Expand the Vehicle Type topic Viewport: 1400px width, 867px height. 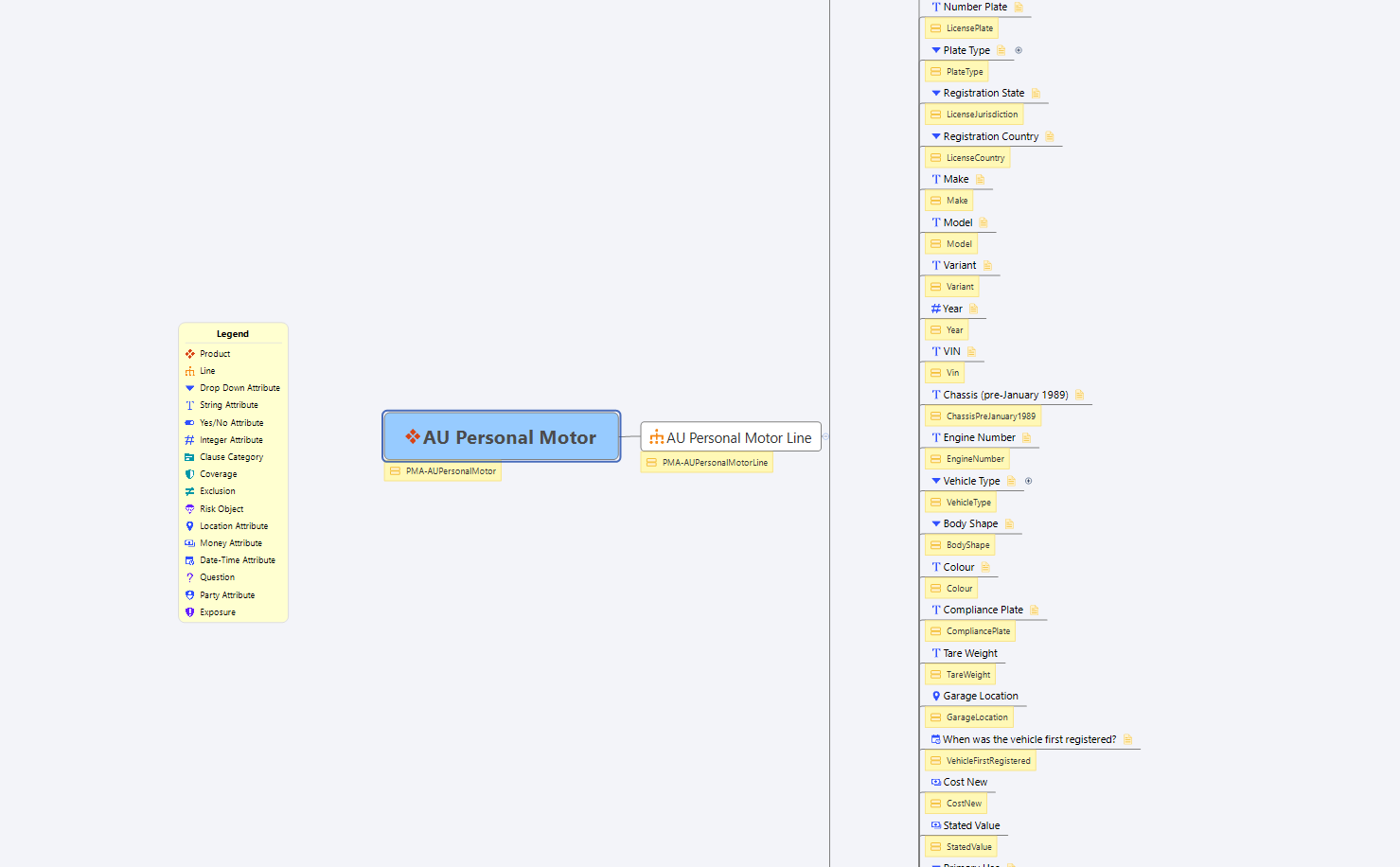pos(1028,482)
